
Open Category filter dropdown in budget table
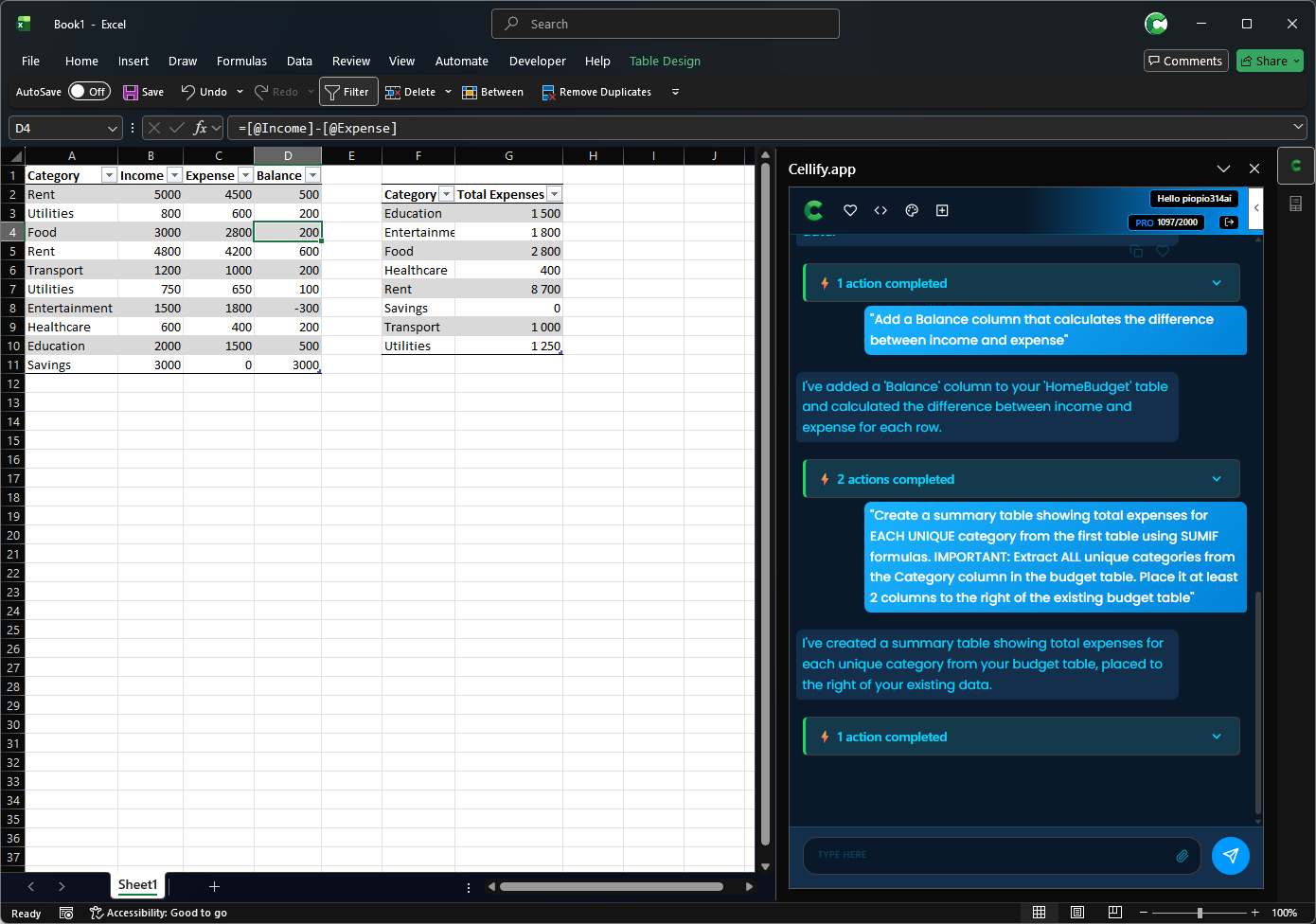point(109,175)
